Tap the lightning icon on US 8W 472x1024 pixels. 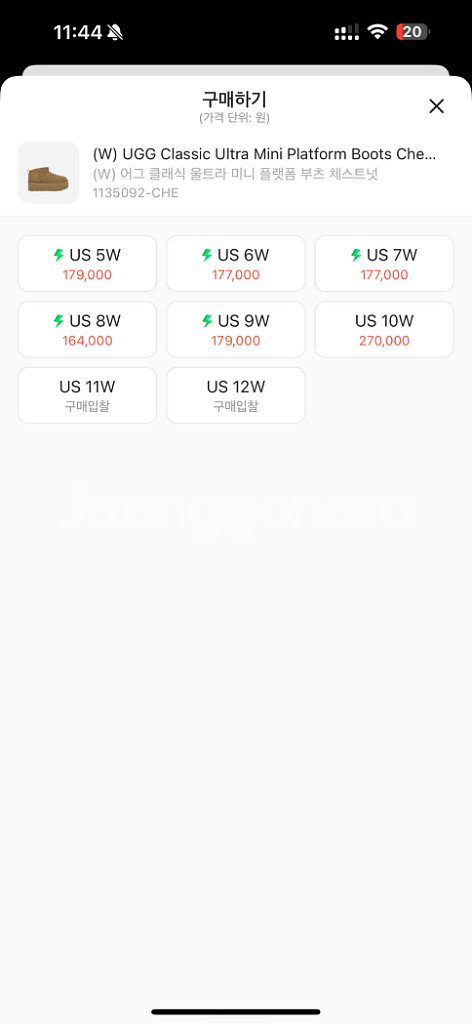point(59,321)
